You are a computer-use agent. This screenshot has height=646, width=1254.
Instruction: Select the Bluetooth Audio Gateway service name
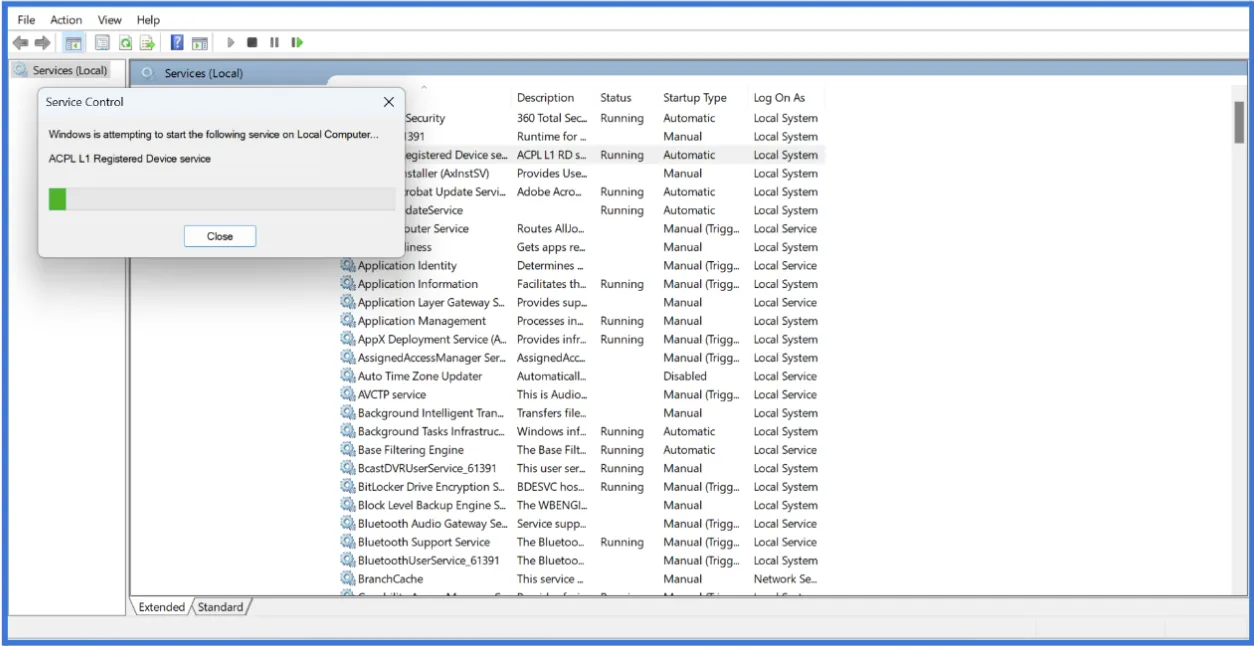click(432, 524)
